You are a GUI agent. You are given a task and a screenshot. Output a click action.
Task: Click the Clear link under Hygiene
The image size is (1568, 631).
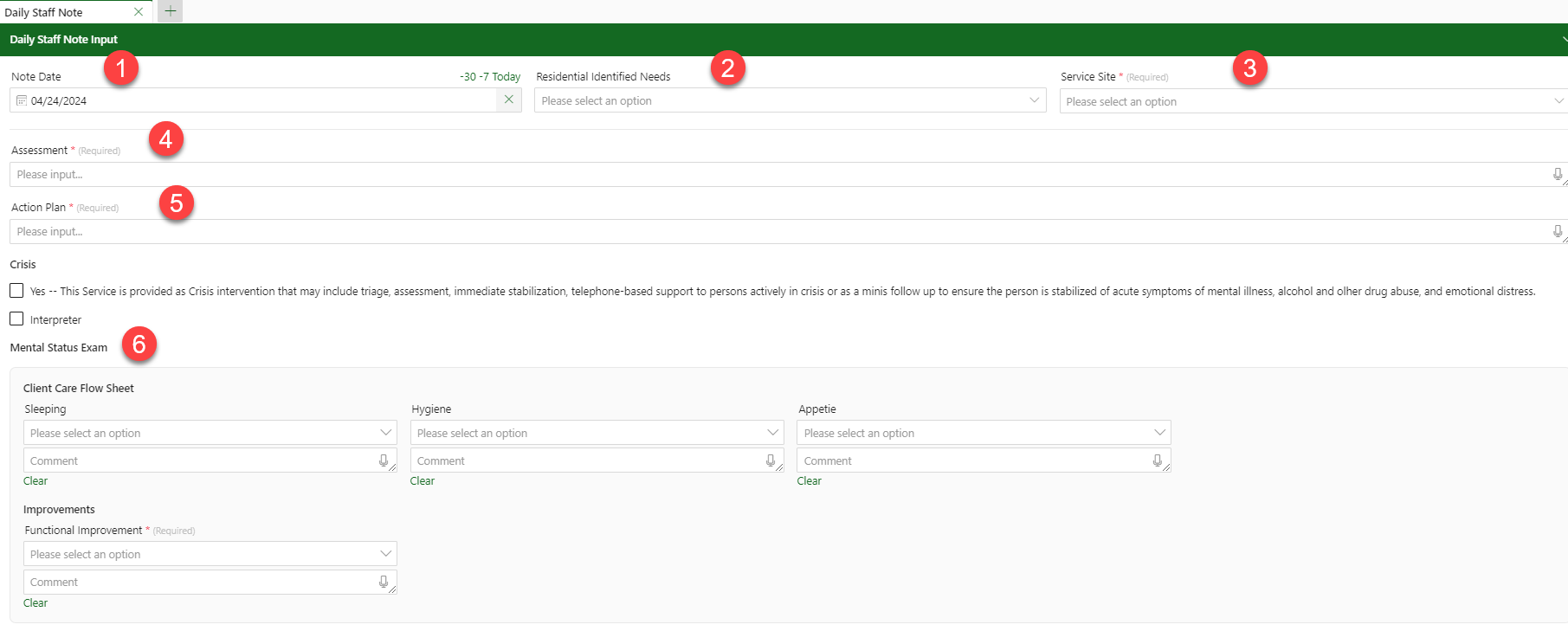(x=423, y=481)
